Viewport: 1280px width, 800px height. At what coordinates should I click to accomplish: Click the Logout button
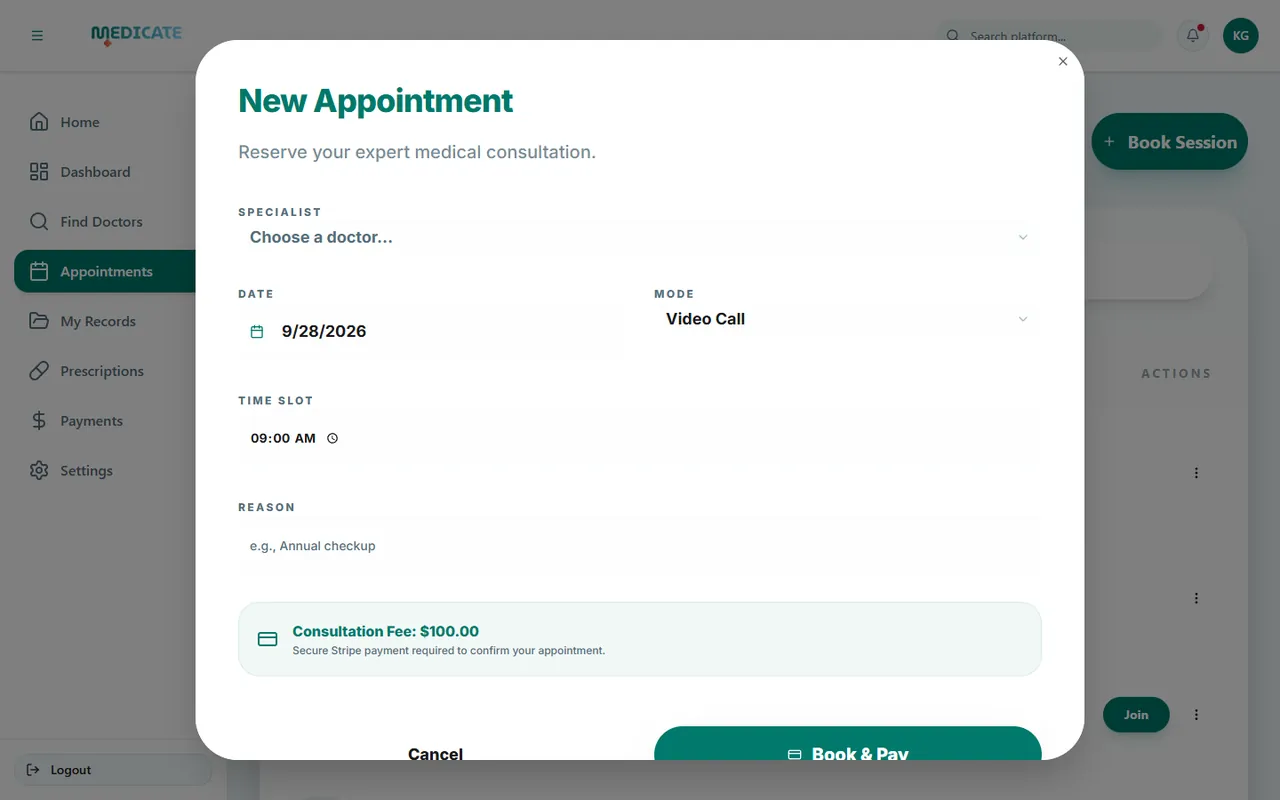[x=113, y=770]
